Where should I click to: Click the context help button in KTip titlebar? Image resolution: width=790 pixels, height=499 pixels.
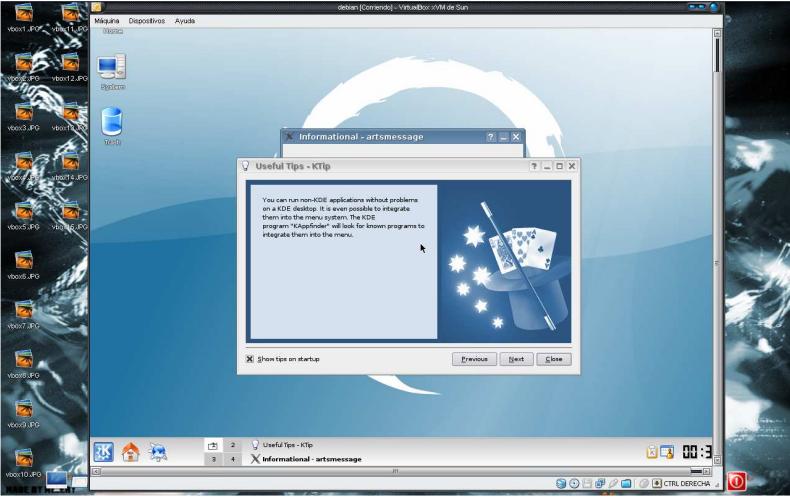[534, 166]
